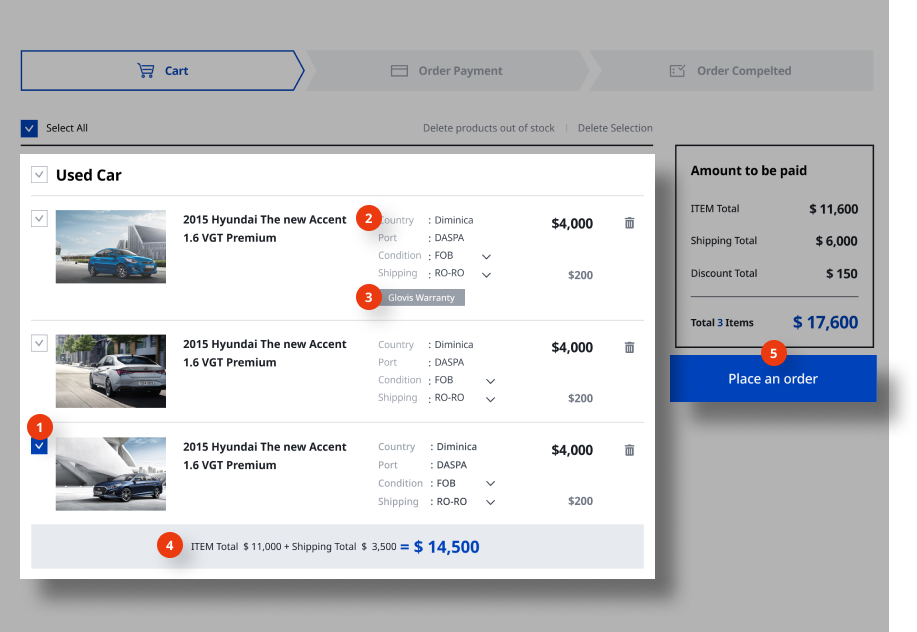917x632 pixels.
Task: Open the Condition dropdown for the silver Accent
Action: click(x=491, y=381)
